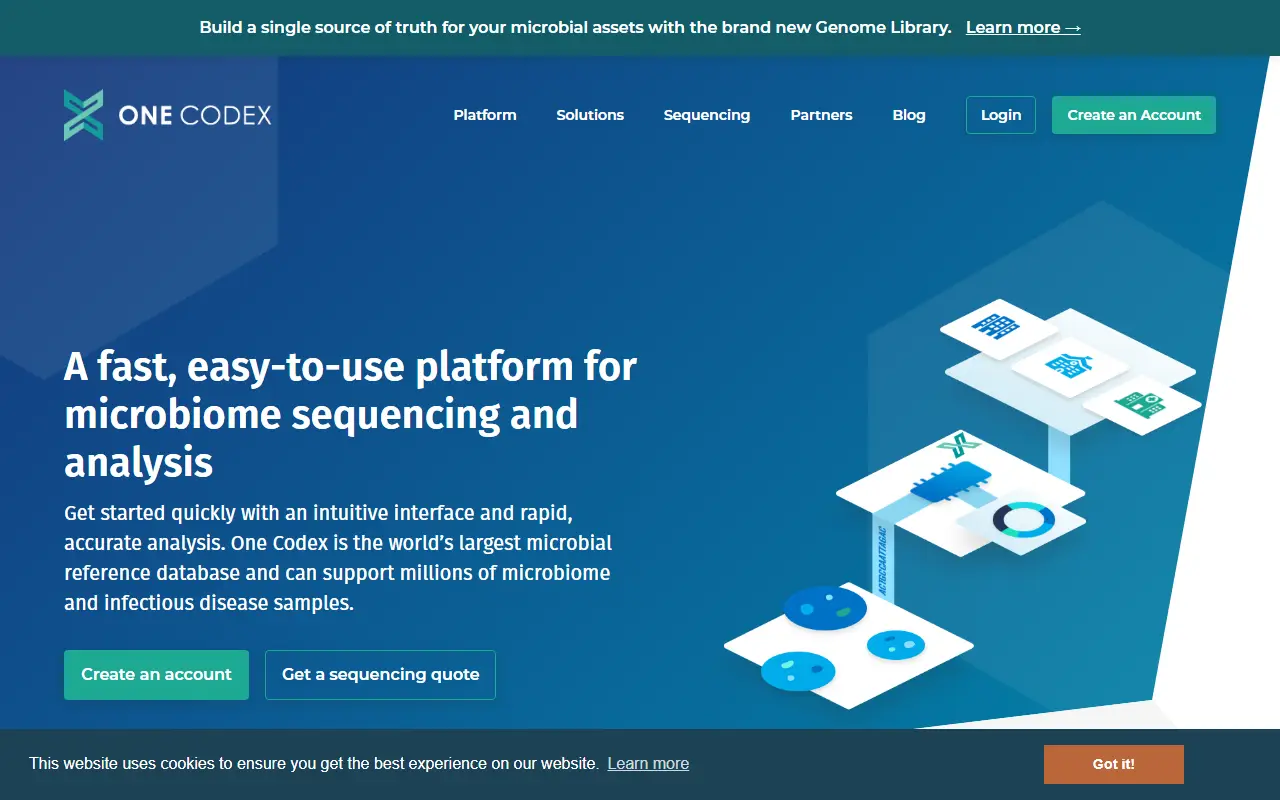
Task: Open the Platform menu
Action: click(x=485, y=115)
